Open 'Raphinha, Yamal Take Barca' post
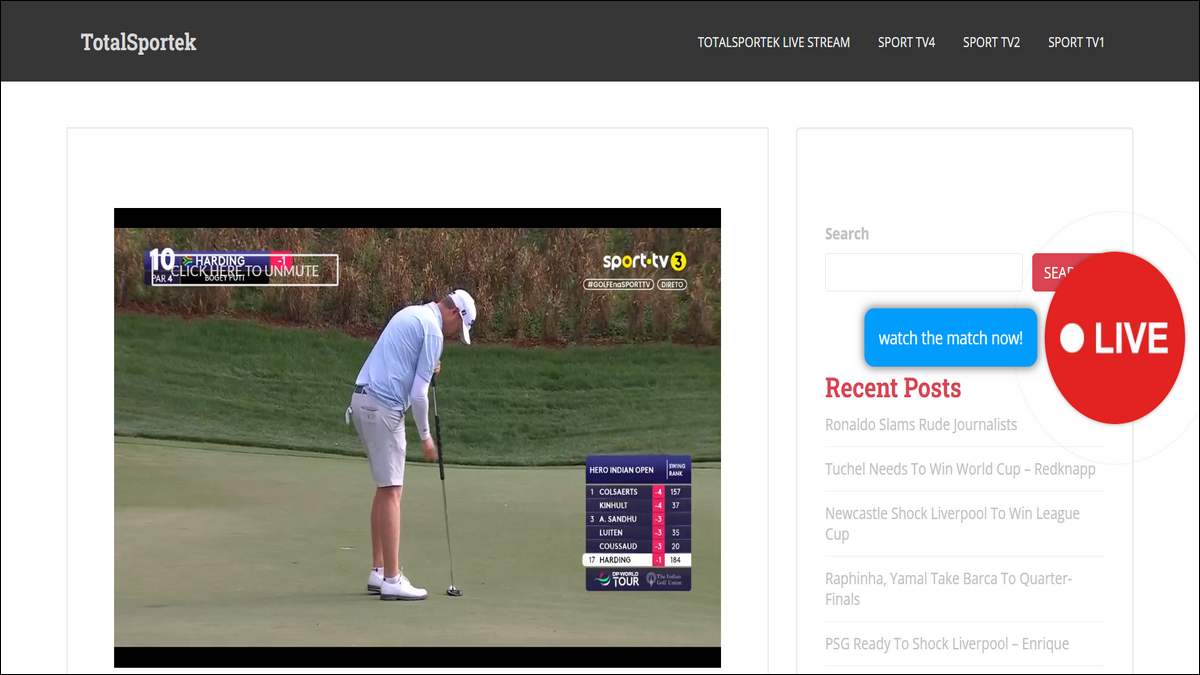 coord(948,588)
